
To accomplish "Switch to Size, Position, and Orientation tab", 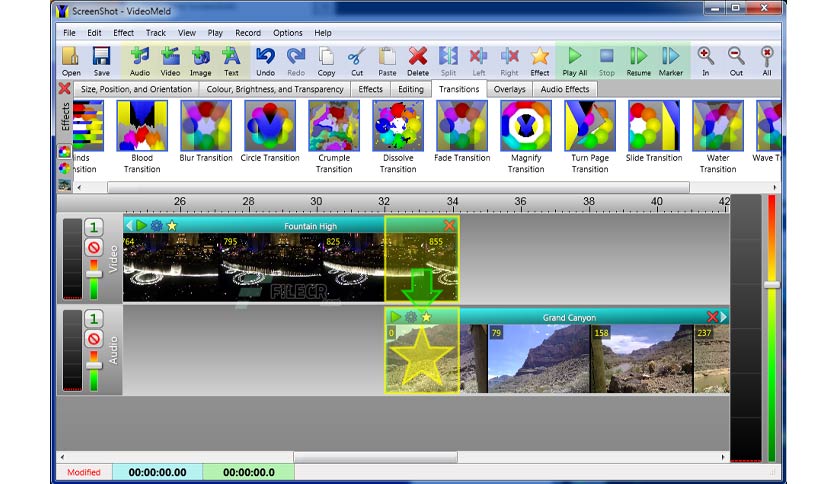I will tap(136, 89).
